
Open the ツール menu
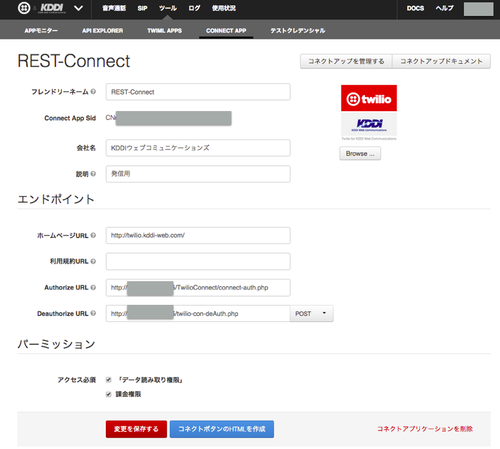click(x=168, y=8)
